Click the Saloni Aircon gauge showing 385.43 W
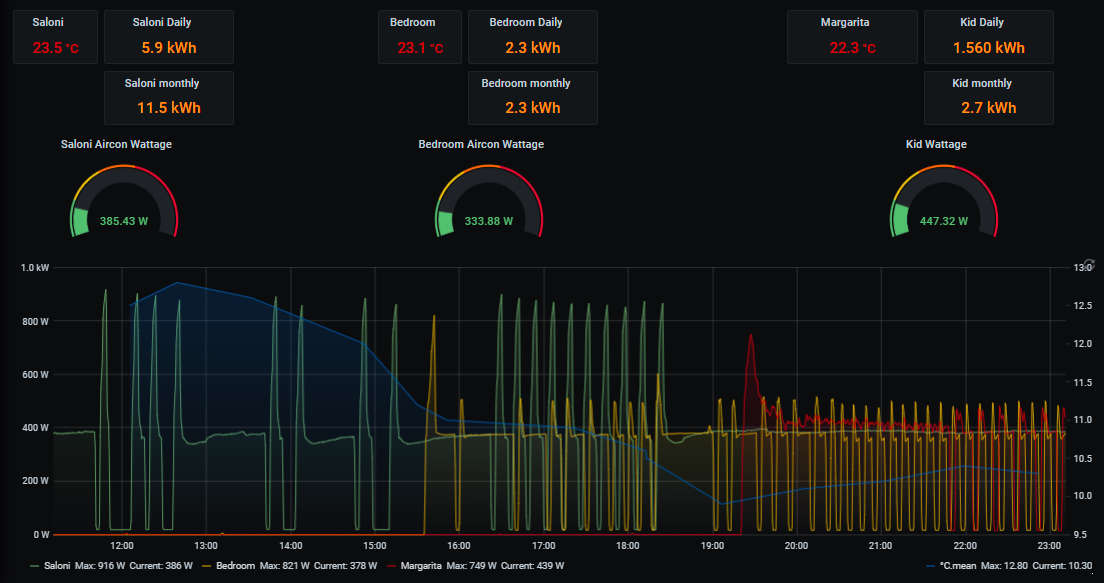This screenshot has height=583, width=1104. pos(124,205)
